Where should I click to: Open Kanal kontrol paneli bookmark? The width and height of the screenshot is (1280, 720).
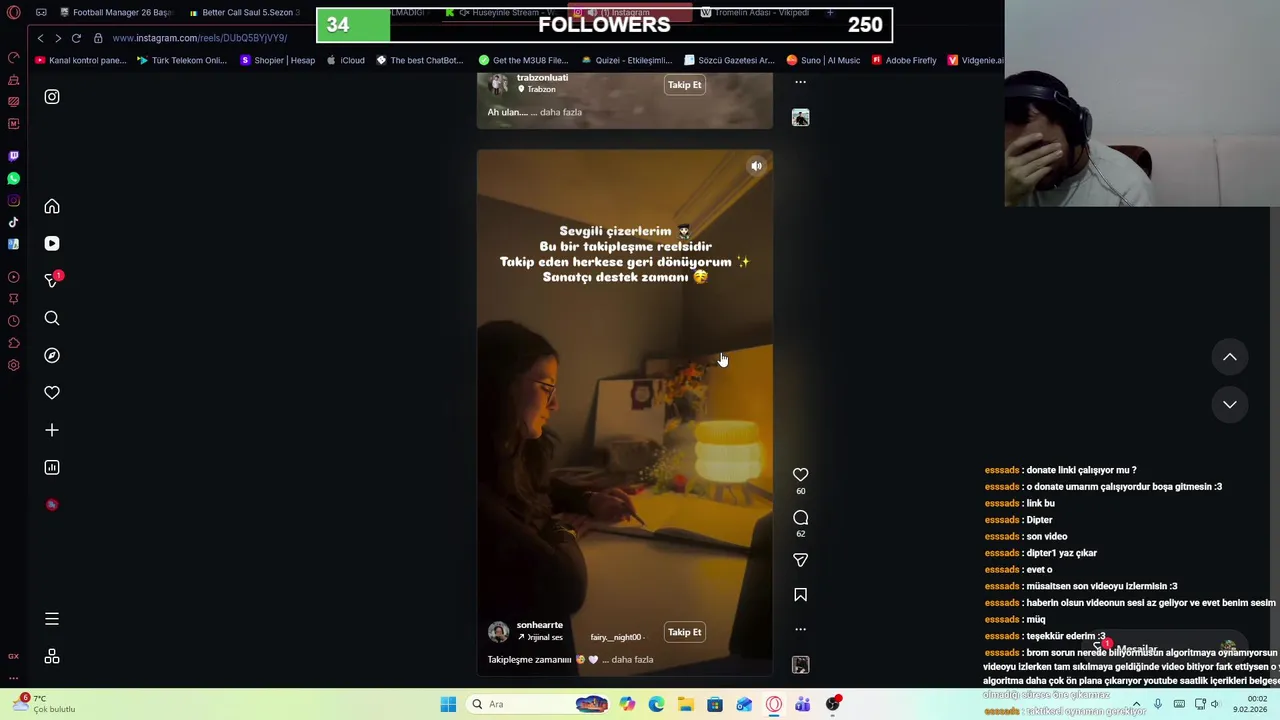click(x=80, y=60)
